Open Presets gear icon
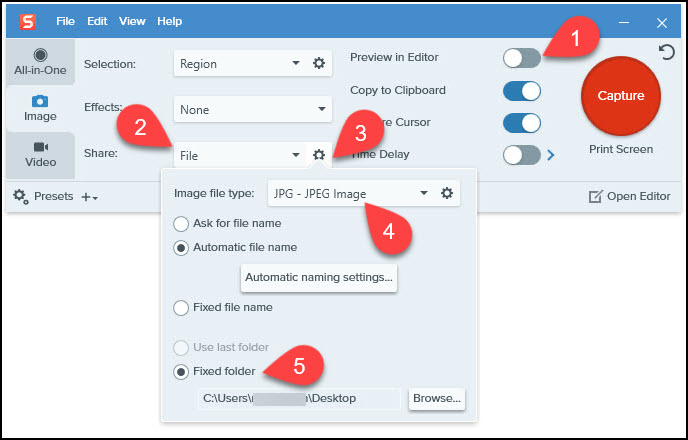 (20, 197)
